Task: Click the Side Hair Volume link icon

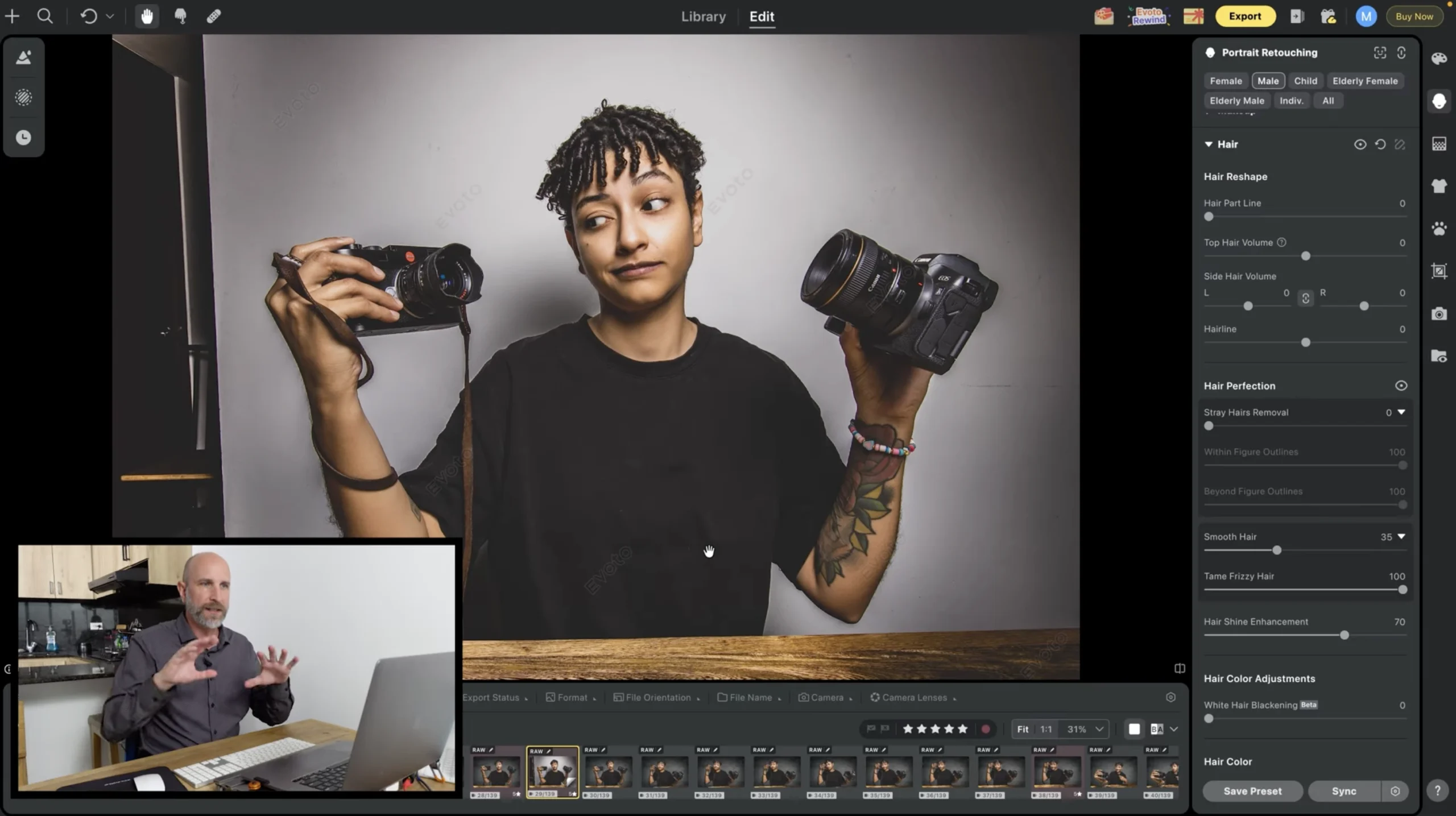Action: [1305, 298]
